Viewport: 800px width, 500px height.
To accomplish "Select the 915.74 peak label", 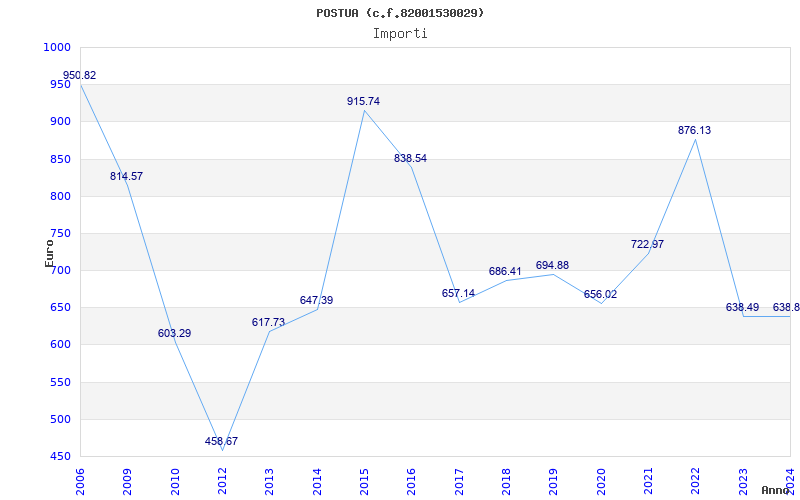I will click(363, 102).
